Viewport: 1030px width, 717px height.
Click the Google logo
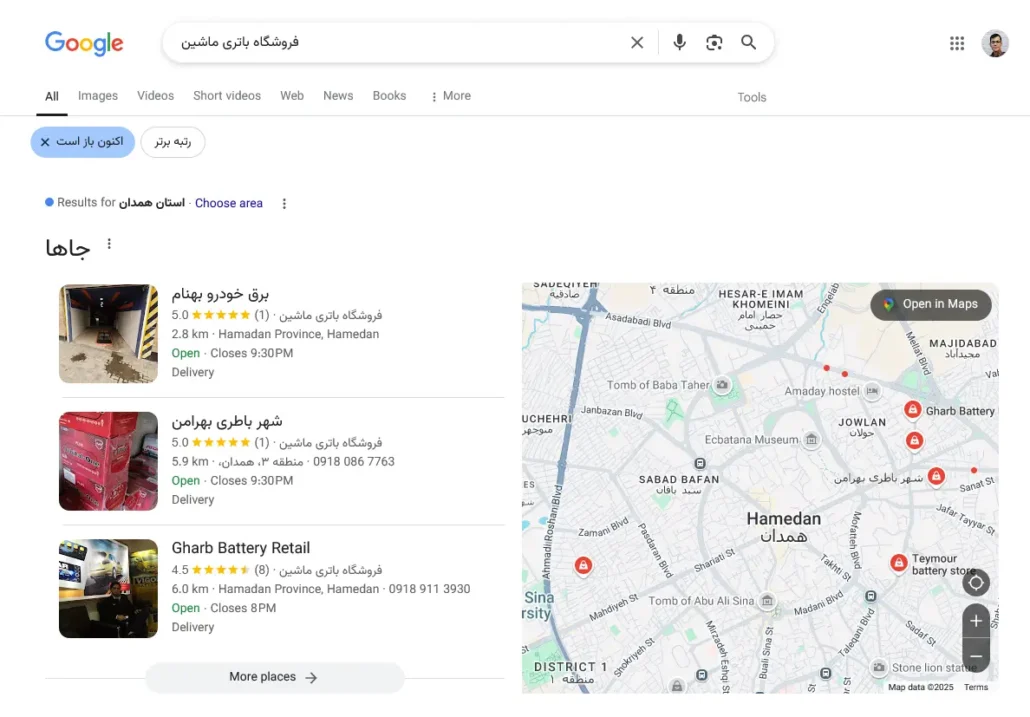pos(84,43)
